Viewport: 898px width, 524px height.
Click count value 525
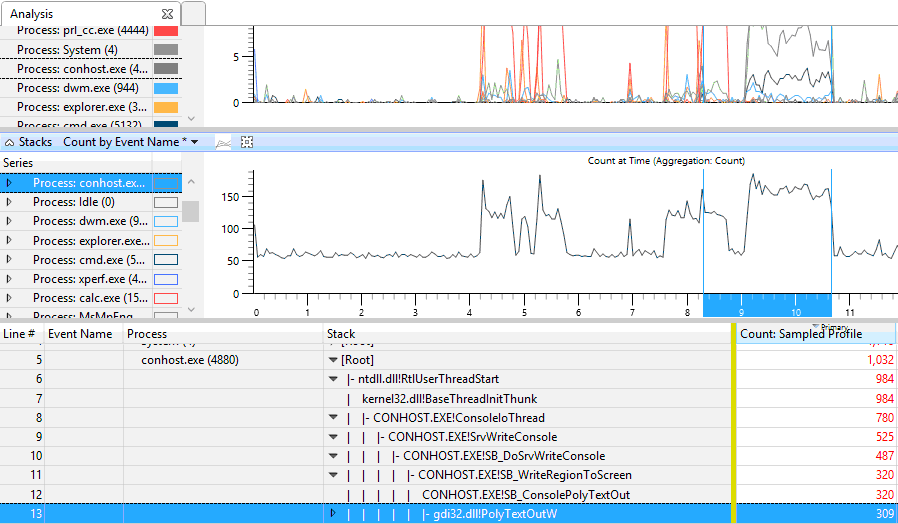click(x=884, y=436)
